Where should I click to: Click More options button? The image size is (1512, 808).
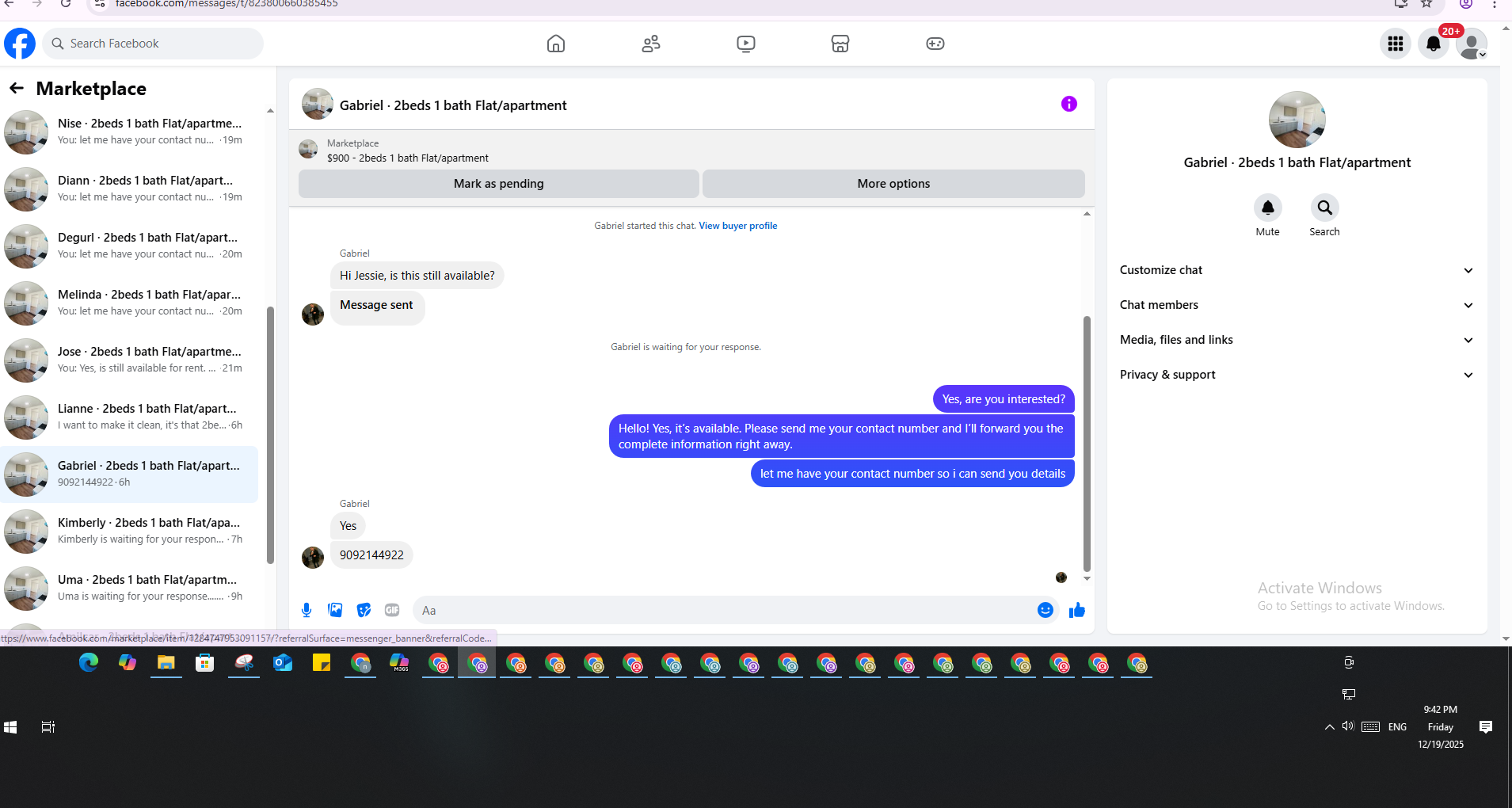coord(893,184)
